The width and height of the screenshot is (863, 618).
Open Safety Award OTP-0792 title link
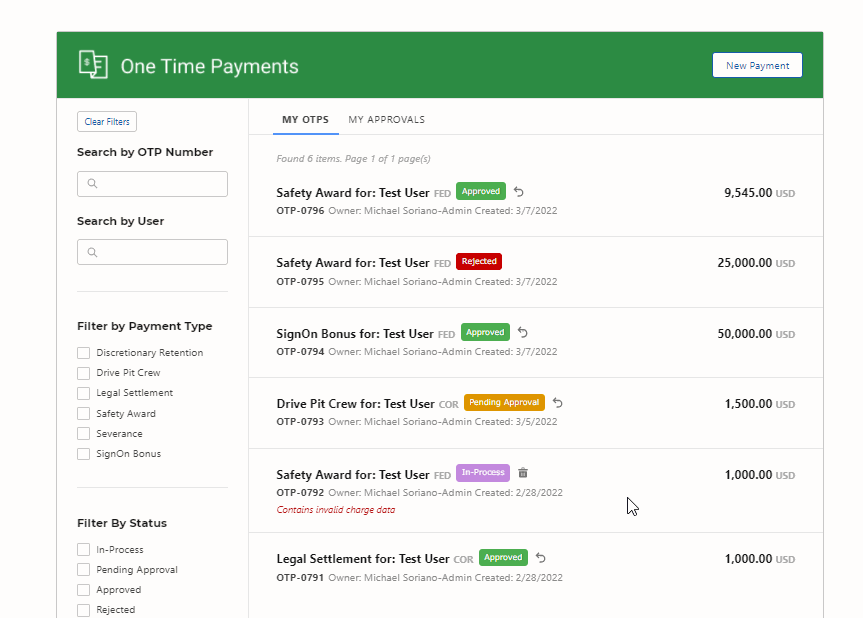point(353,474)
